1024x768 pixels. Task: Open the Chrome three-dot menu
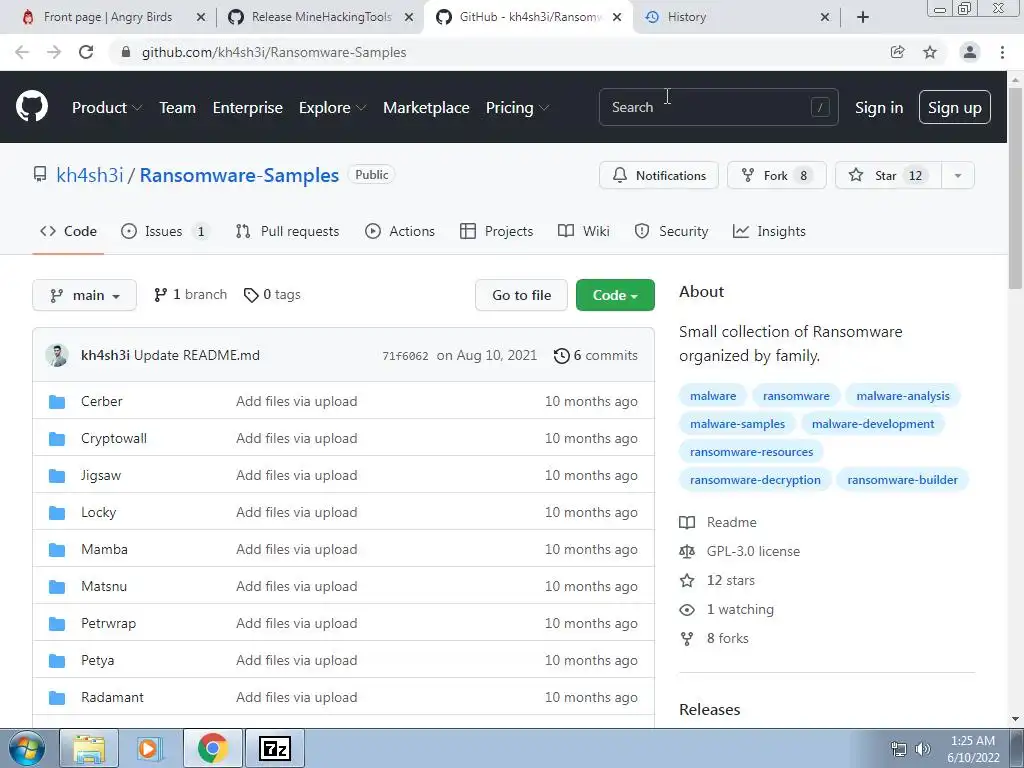(x=1002, y=52)
